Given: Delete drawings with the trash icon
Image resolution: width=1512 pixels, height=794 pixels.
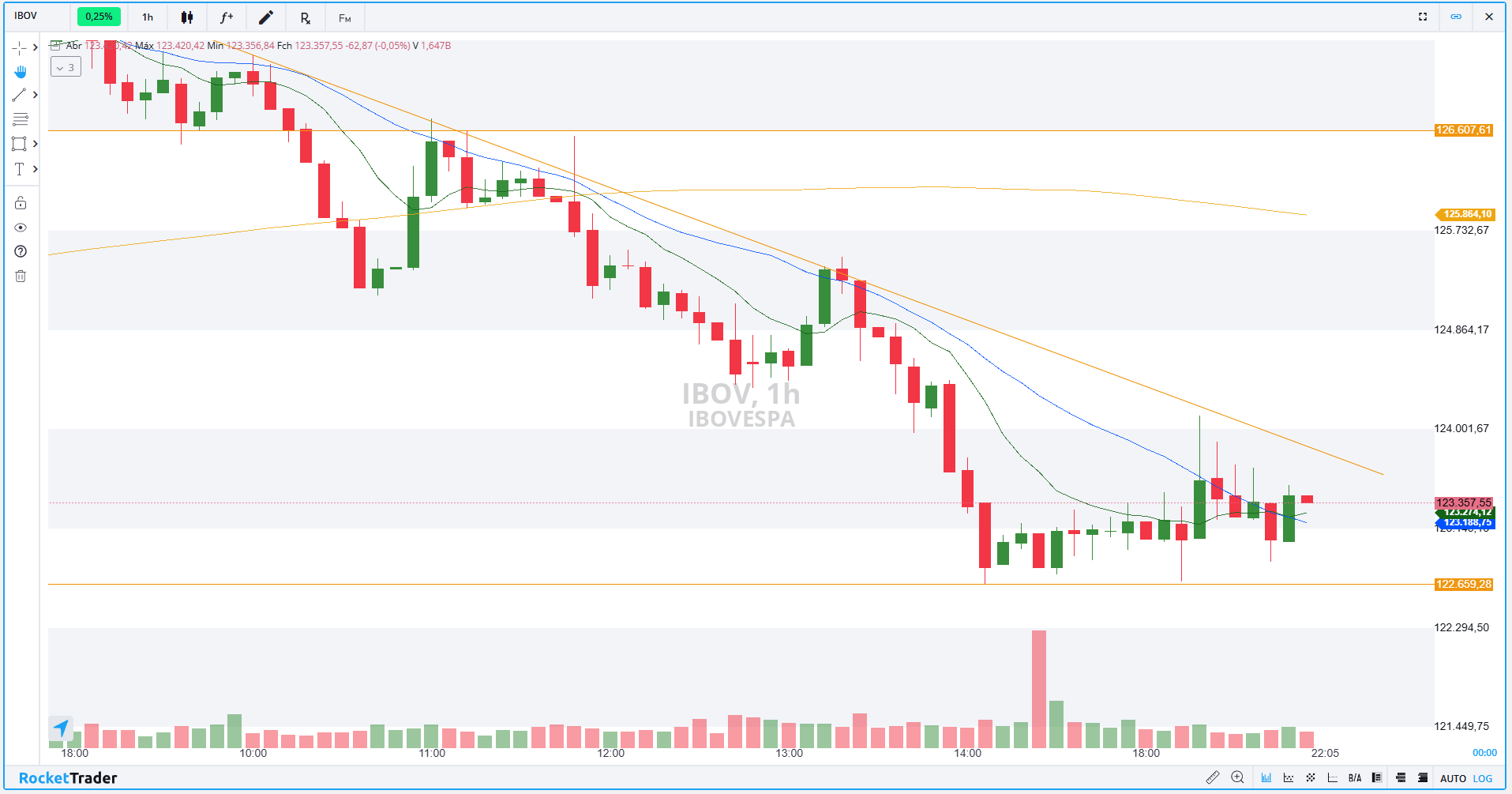Looking at the screenshot, I should (x=21, y=276).
